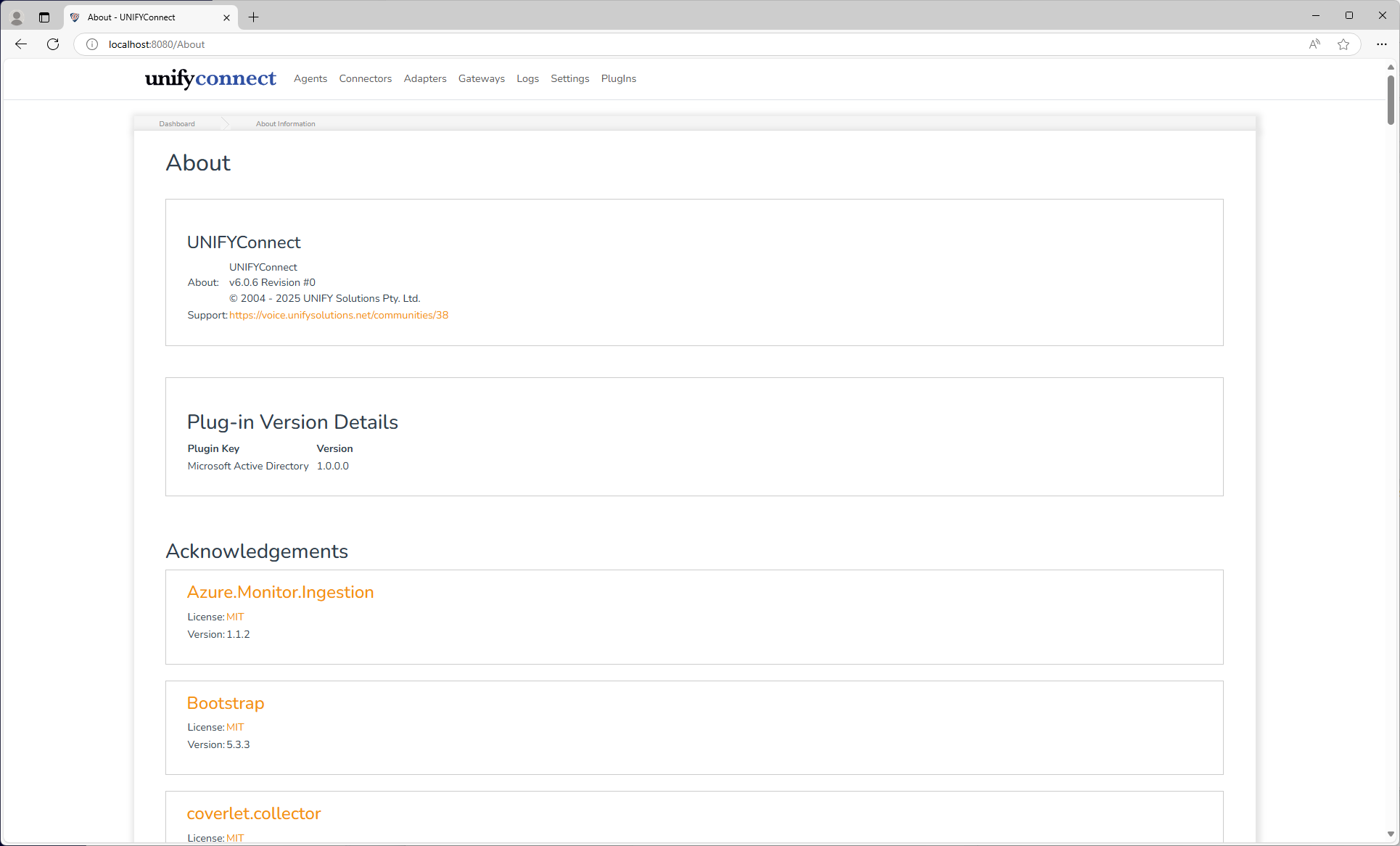Click the Version column header

pyautogui.click(x=335, y=448)
